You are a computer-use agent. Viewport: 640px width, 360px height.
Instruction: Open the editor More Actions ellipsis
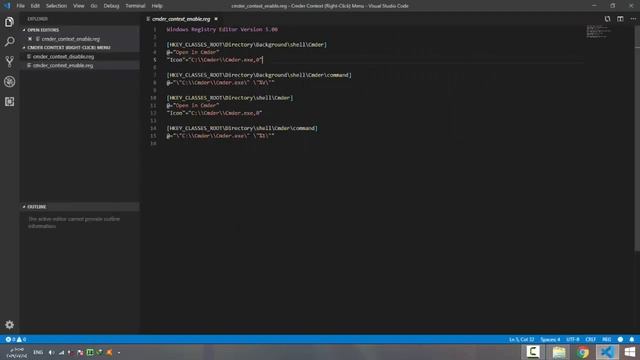(633, 19)
